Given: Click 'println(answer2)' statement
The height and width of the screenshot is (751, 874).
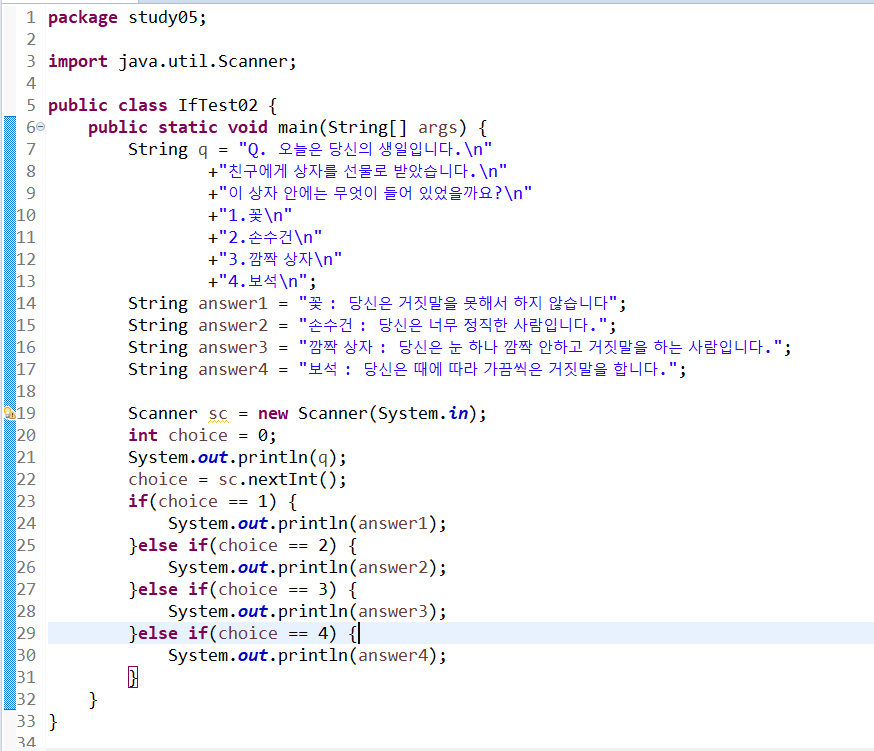Looking at the screenshot, I should click(x=357, y=568).
